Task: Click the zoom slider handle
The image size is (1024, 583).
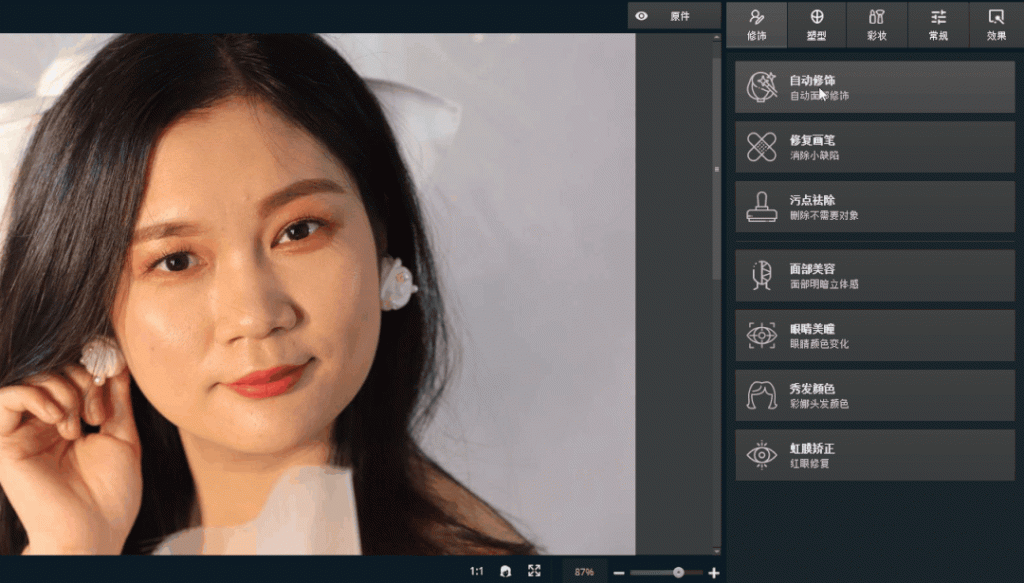Action: pos(678,572)
